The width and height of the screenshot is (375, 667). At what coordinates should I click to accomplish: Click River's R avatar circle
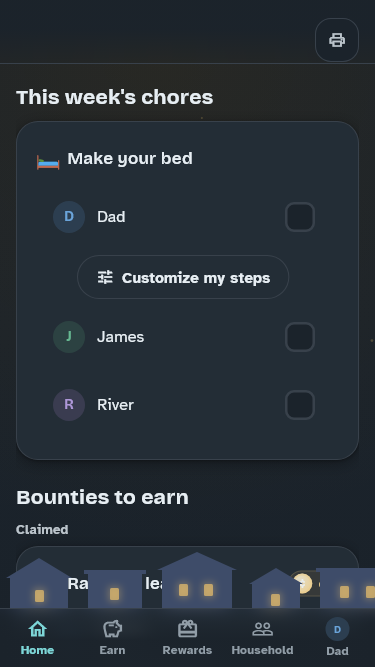[69, 405]
